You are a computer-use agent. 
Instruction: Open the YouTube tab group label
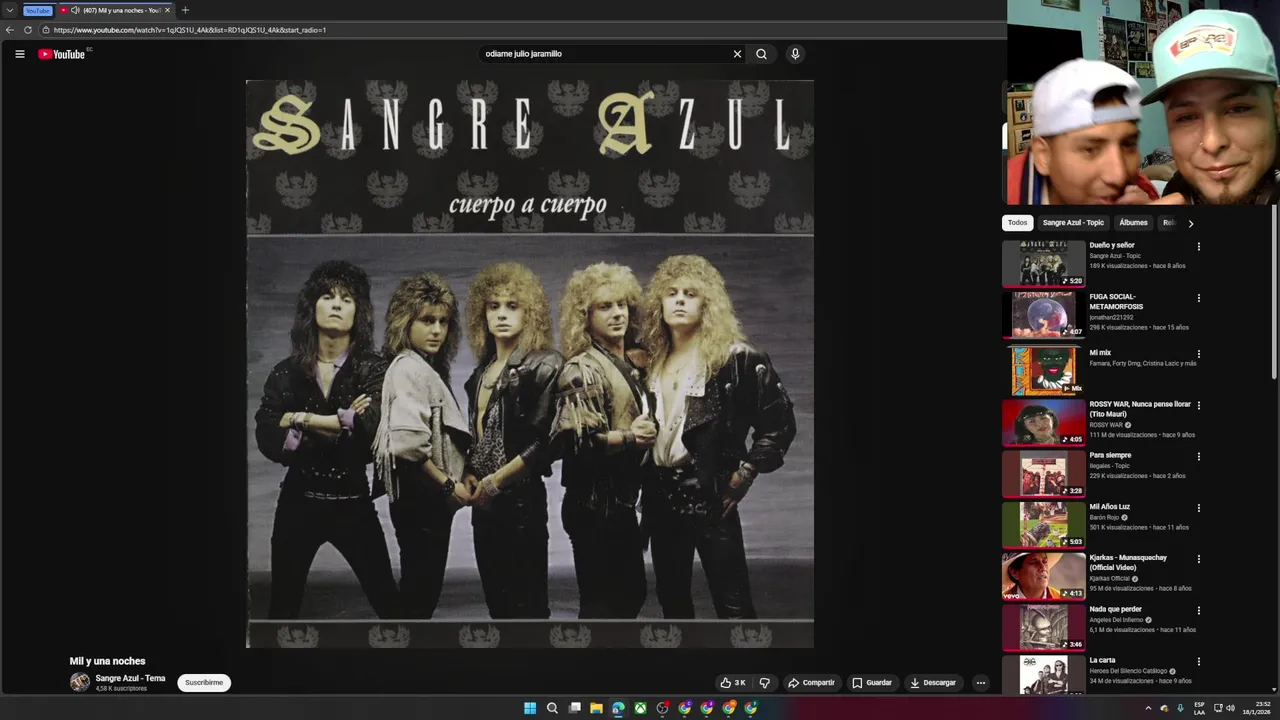click(x=37, y=10)
